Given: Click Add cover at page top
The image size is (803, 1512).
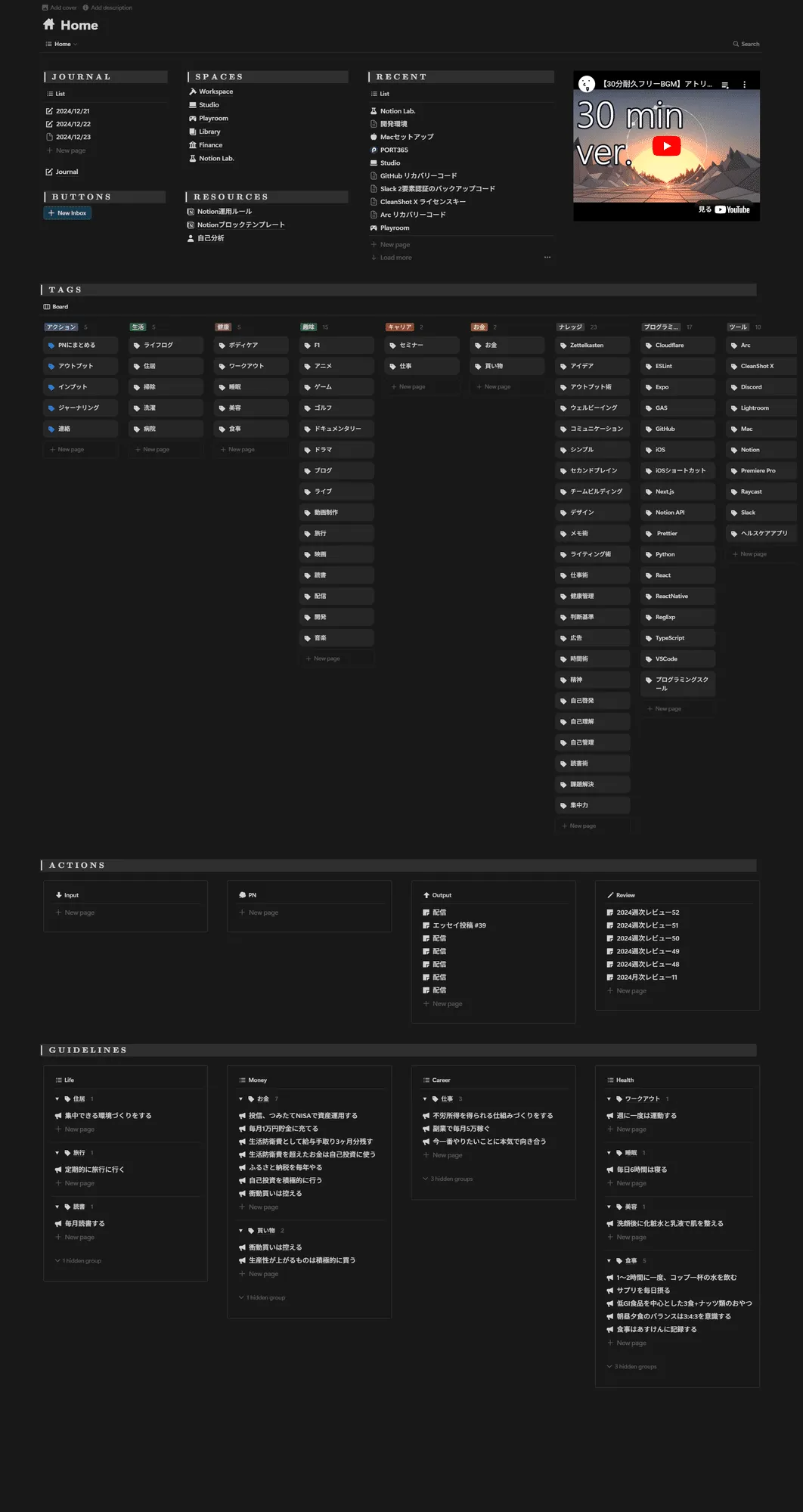Looking at the screenshot, I should (60, 8).
